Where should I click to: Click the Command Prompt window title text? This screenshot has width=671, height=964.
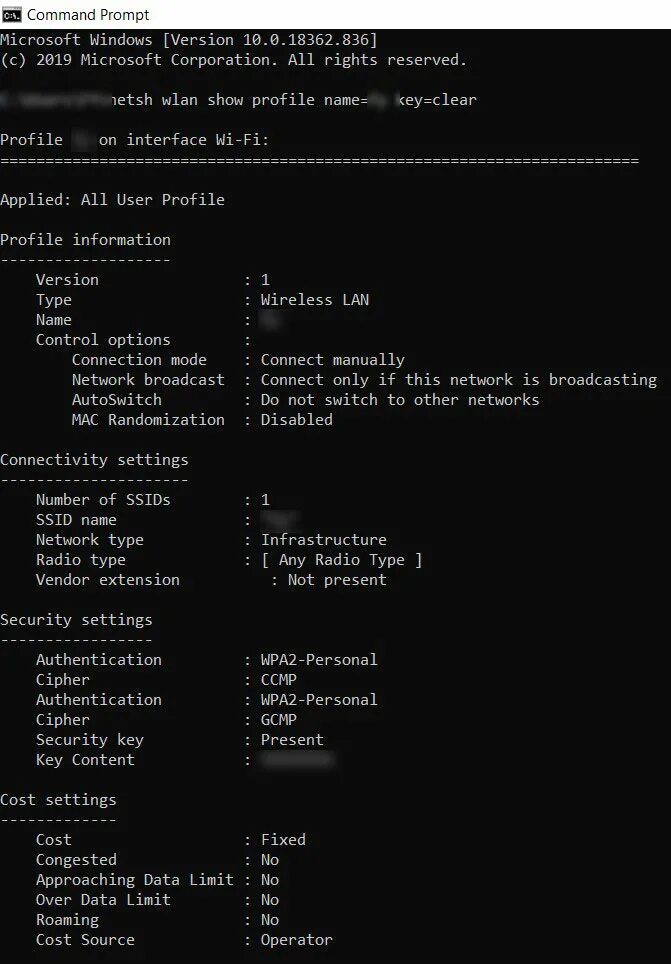(88, 14)
